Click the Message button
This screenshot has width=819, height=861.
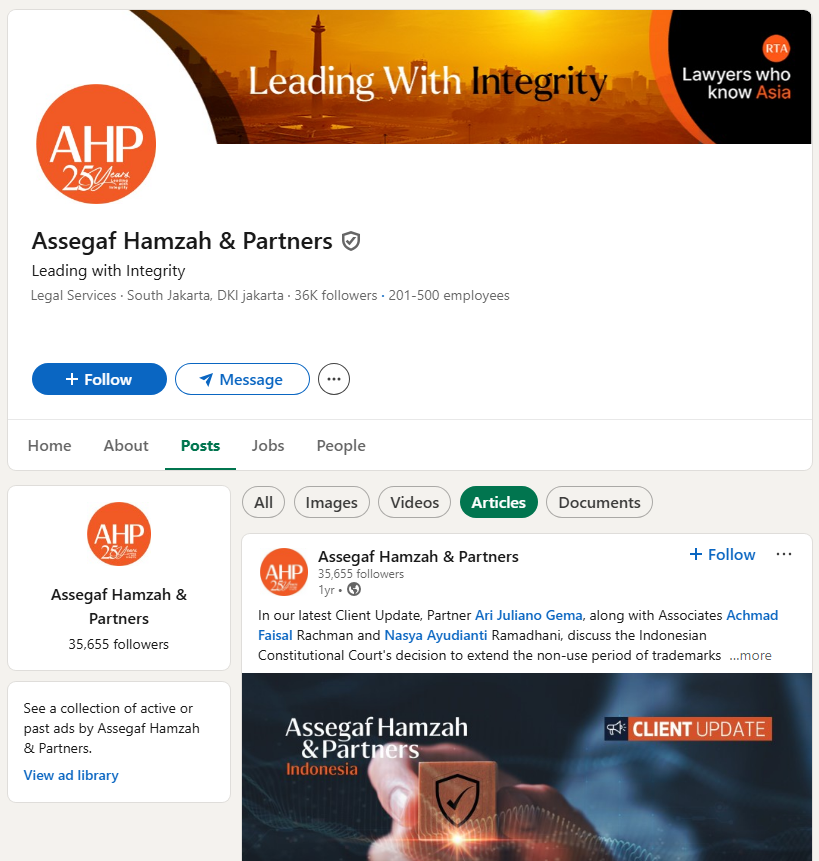(x=242, y=379)
